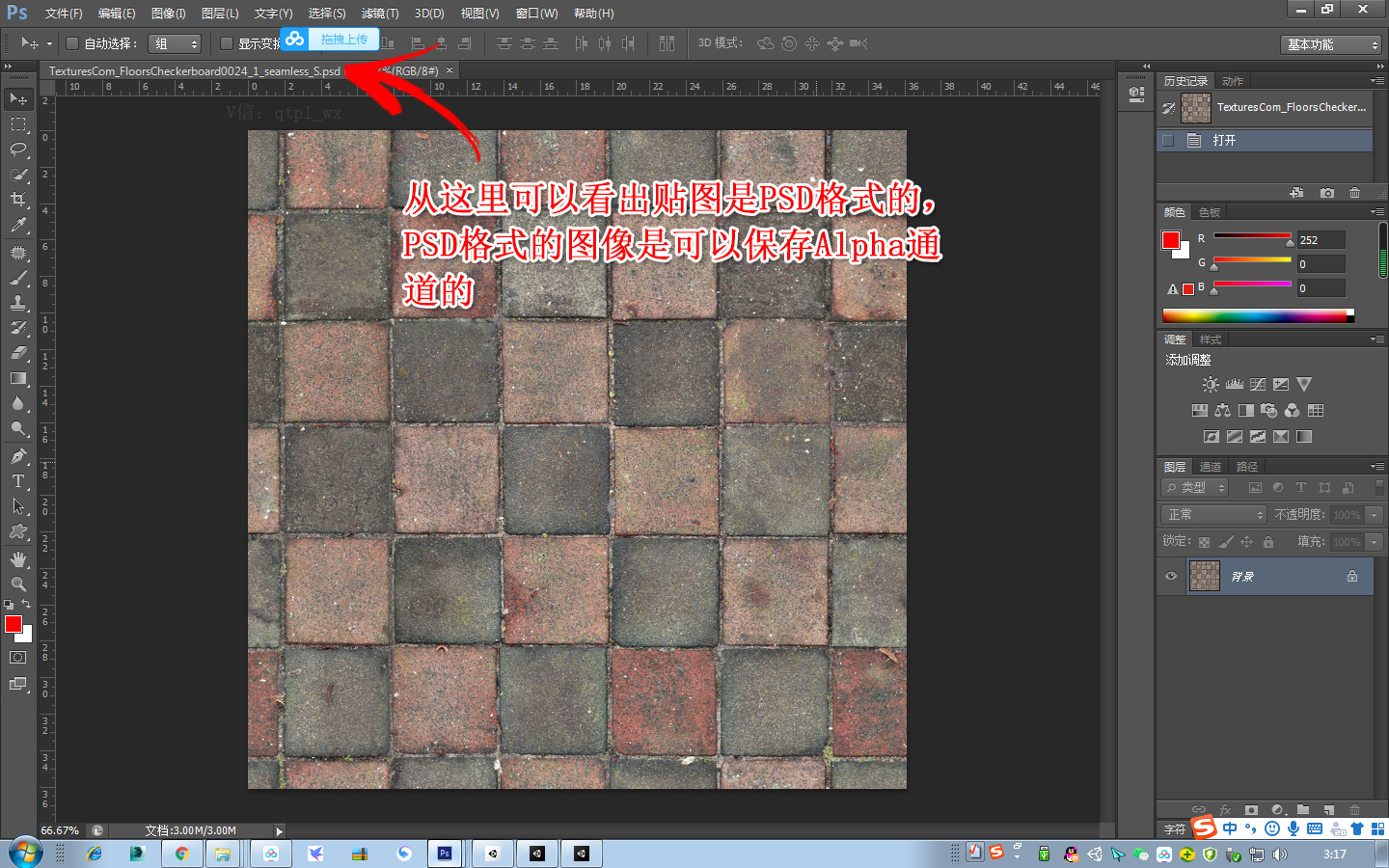
Task: Open the Color panel flyout menu
Action: [x=1377, y=212]
